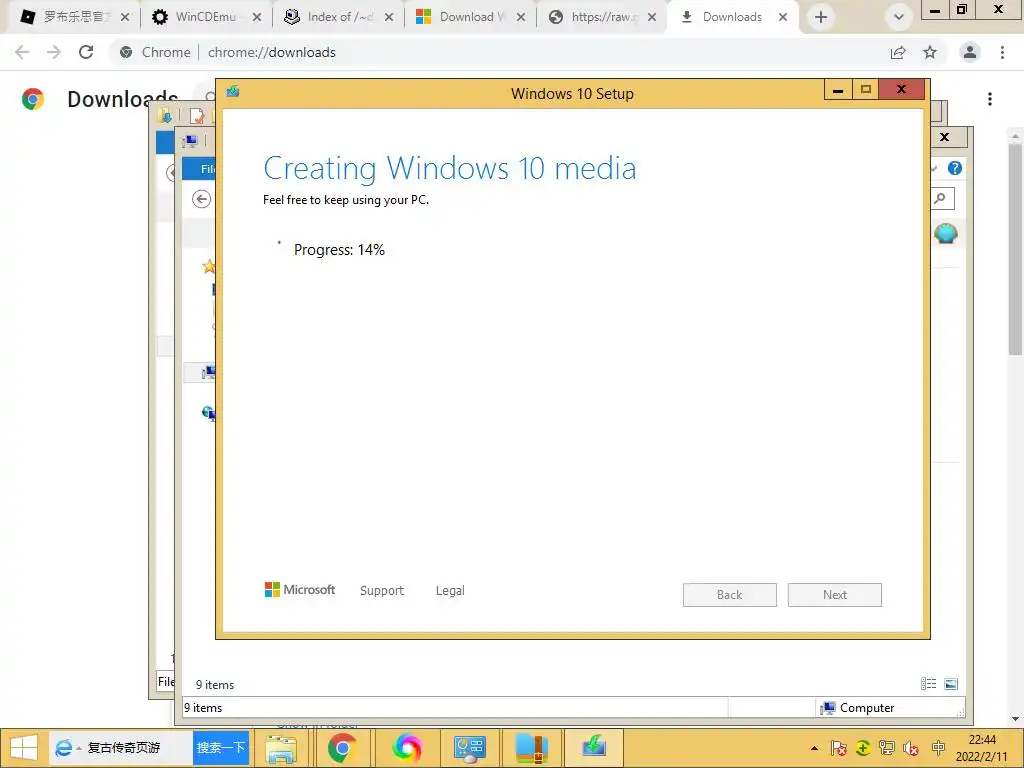Open Downloads page more actions menu
Viewport: 1024px width, 768px height.
click(x=990, y=99)
